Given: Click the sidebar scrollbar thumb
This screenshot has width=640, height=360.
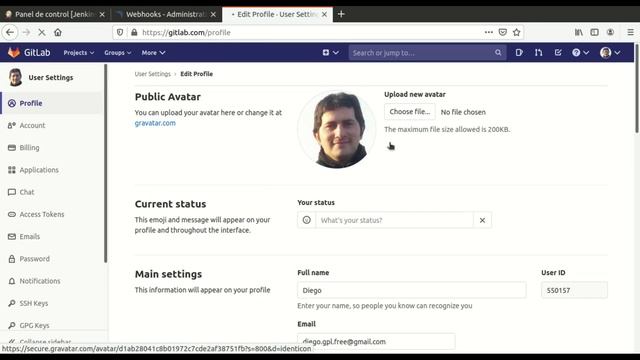Looking at the screenshot, I should [106, 163].
